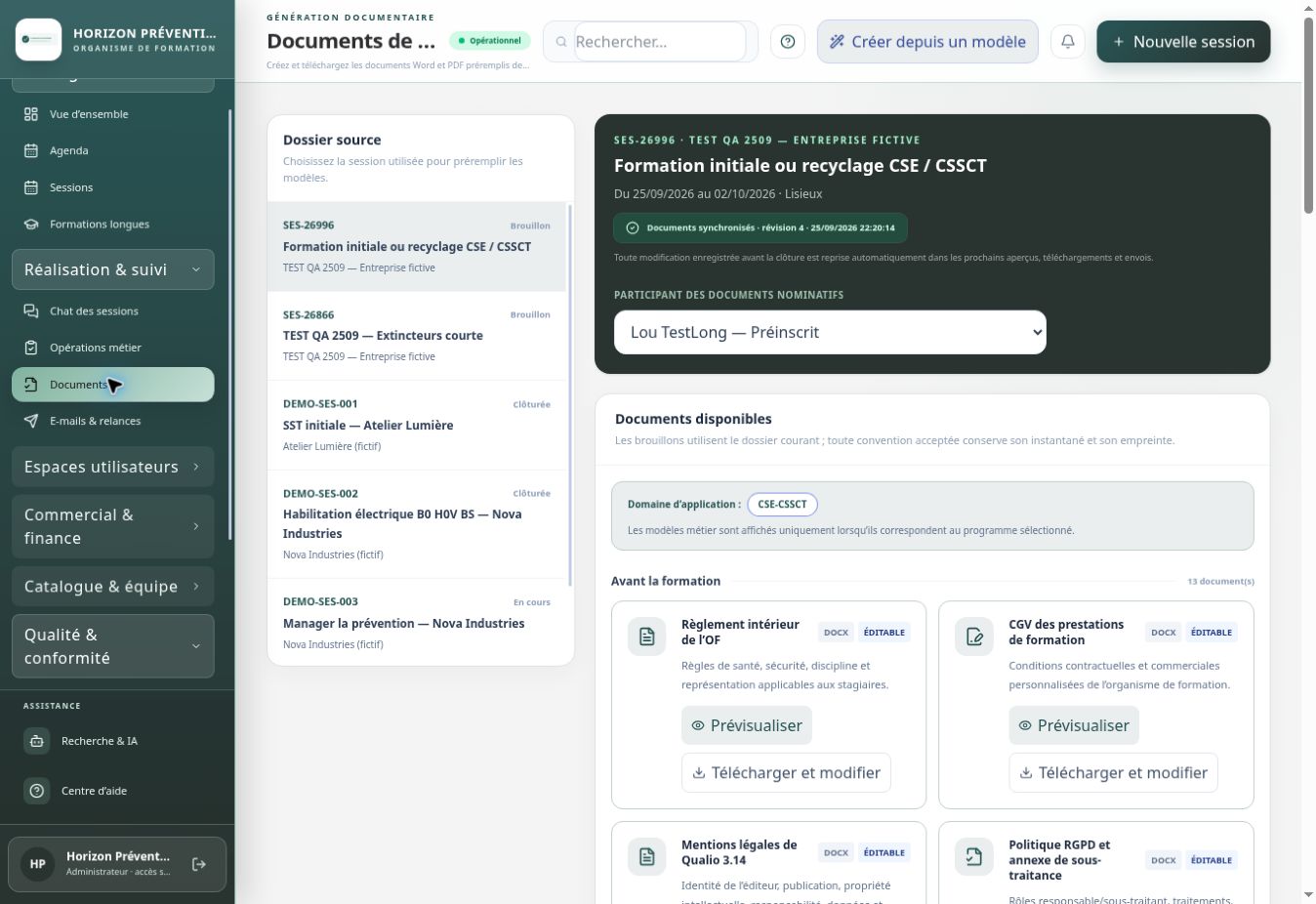1316x904 pixels.
Task: Click the Documents file icon in sidebar
Action: (31, 385)
